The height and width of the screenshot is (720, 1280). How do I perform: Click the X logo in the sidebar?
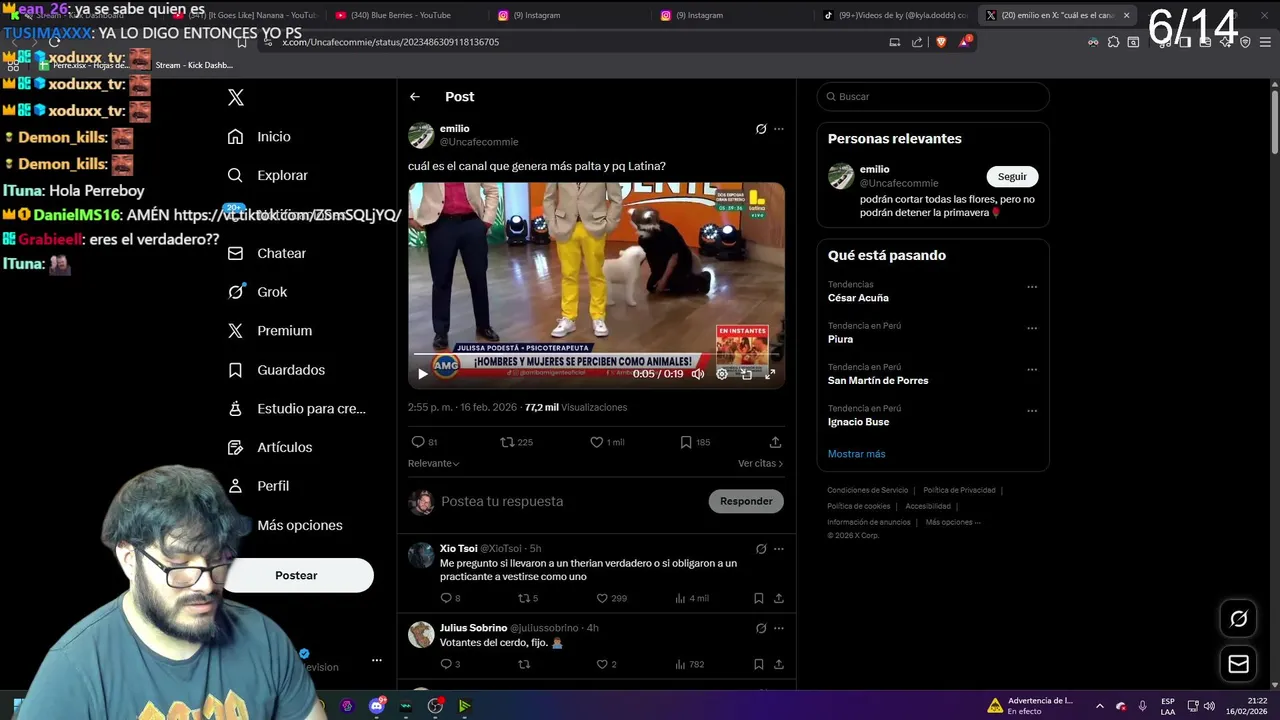[235, 97]
